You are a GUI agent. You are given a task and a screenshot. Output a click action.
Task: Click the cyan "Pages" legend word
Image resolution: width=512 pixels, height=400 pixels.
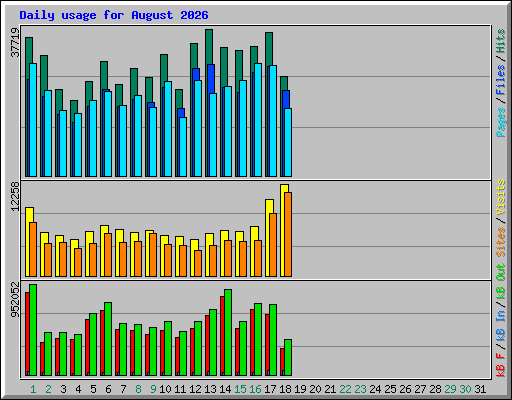pyautogui.click(x=501, y=122)
